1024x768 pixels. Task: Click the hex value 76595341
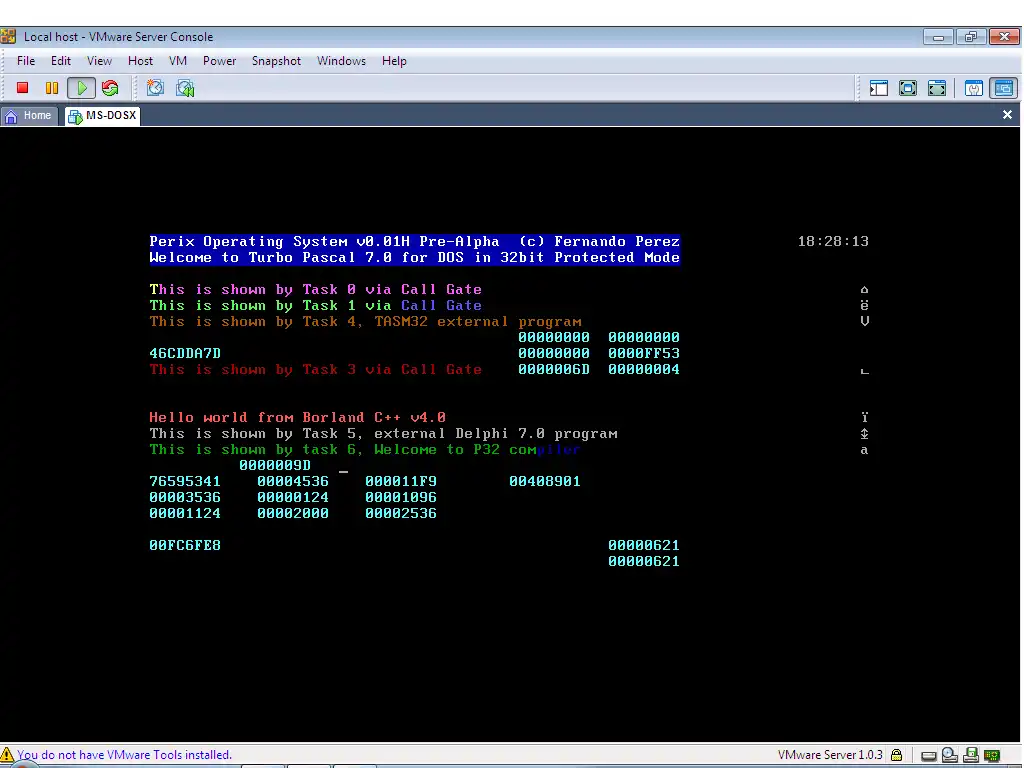(x=185, y=481)
